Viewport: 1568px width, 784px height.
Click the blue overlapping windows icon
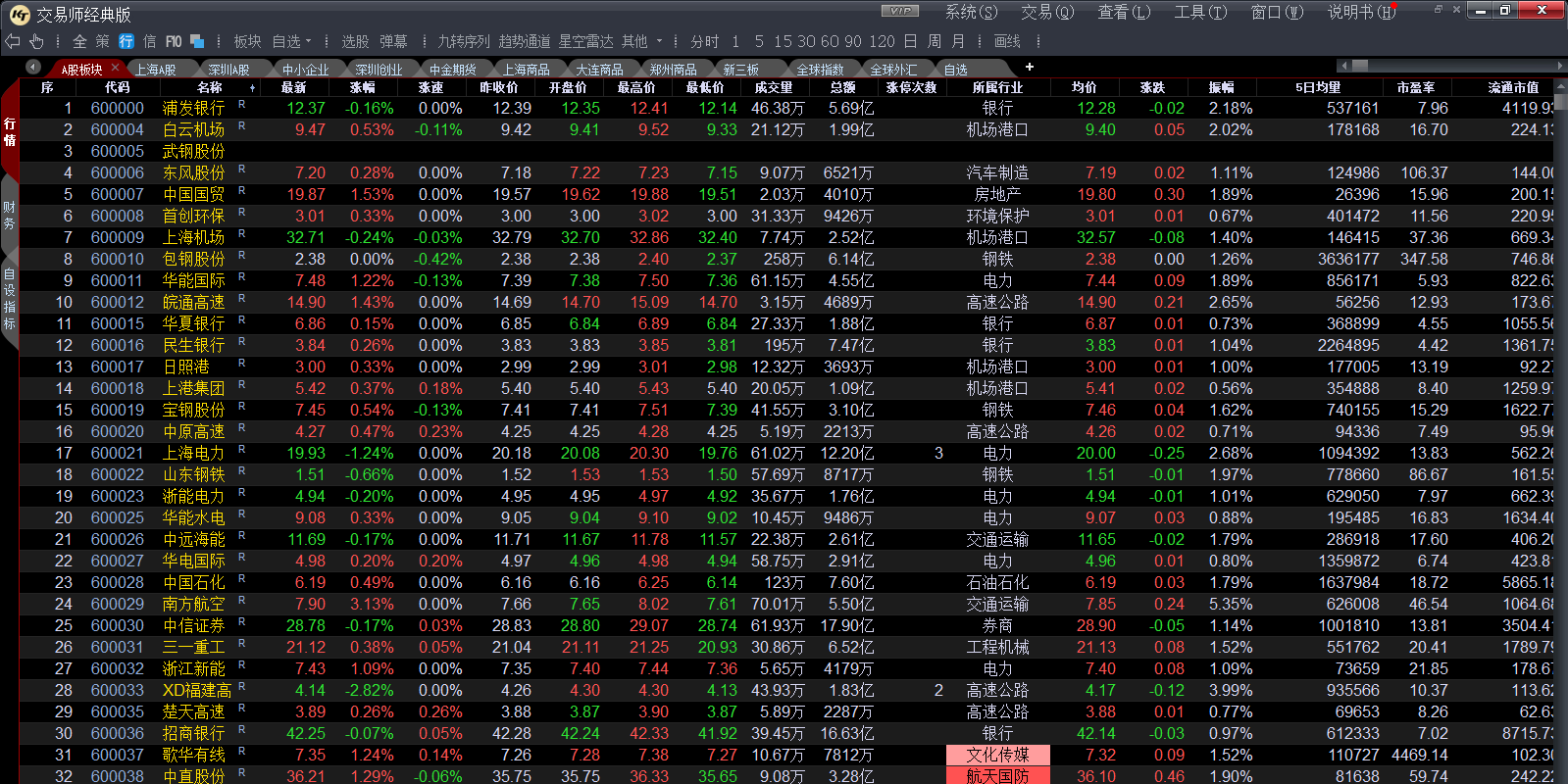197,41
